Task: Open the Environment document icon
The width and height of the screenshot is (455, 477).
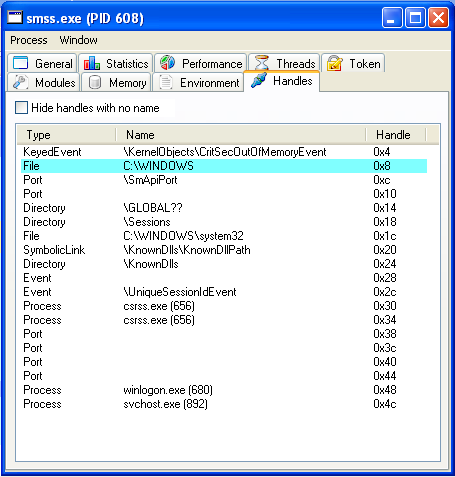Action: [166, 82]
